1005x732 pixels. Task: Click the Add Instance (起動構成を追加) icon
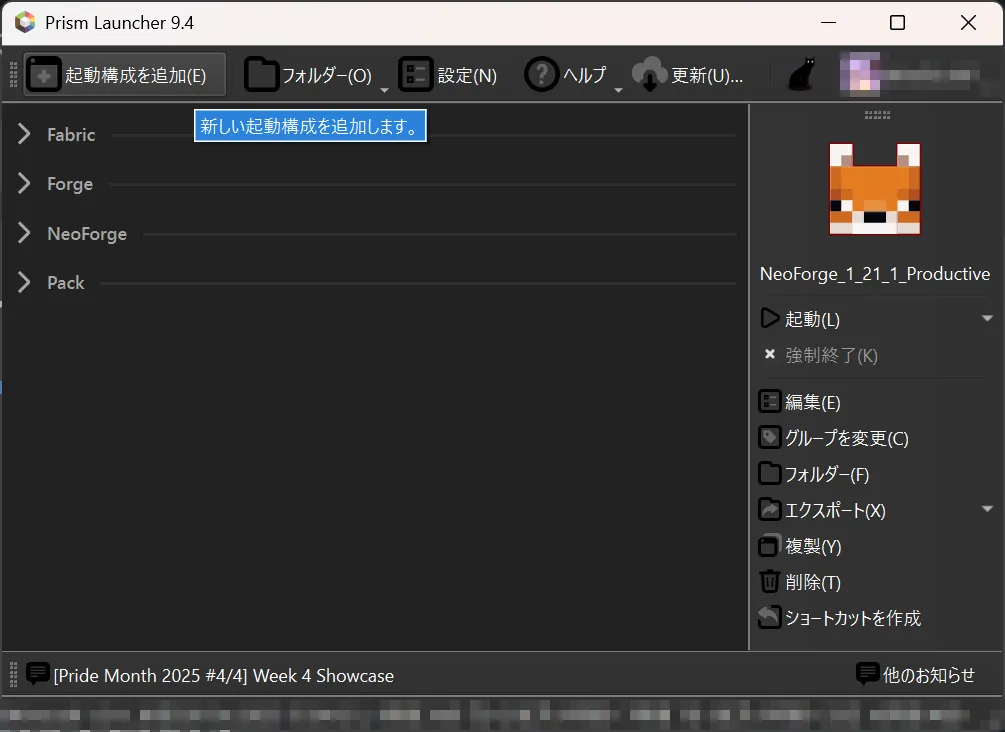44,76
